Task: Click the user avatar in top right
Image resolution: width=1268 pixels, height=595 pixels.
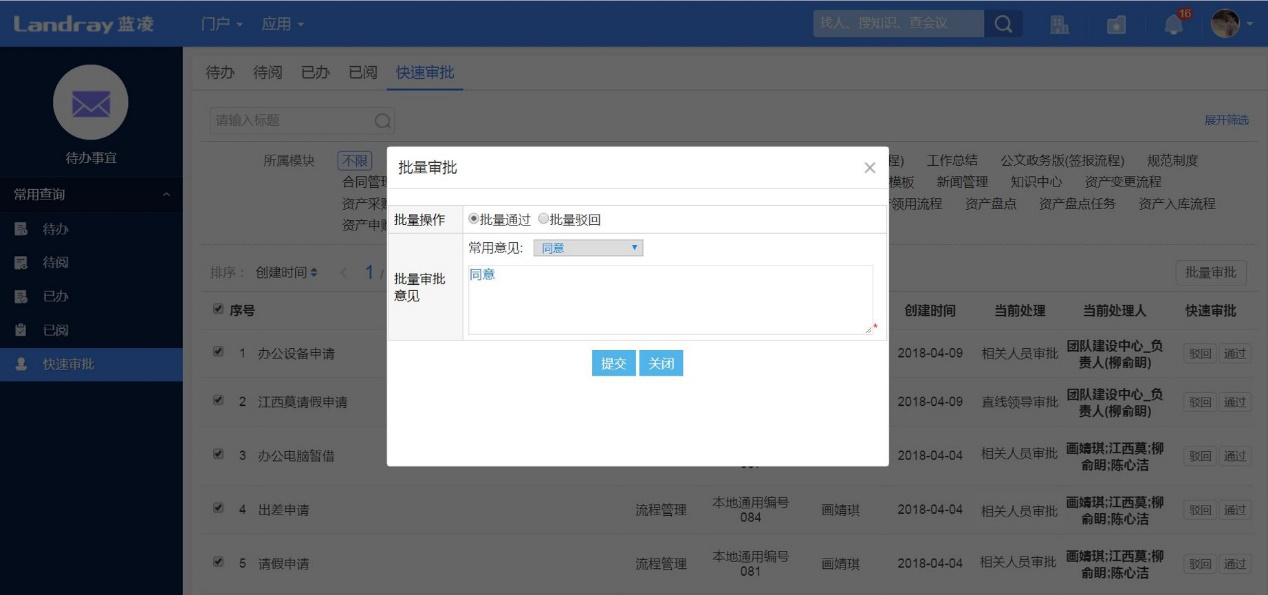Action: point(1225,24)
